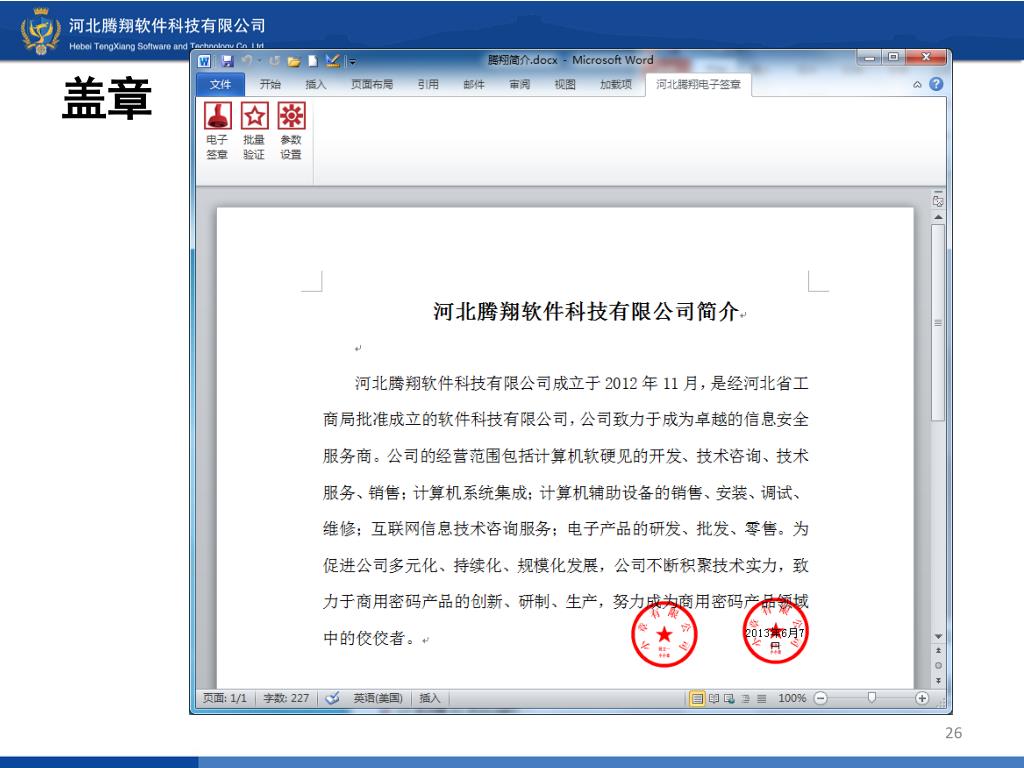Click the zoom slider handle
The image size is (1024, 768).
(x=871, y=698)
